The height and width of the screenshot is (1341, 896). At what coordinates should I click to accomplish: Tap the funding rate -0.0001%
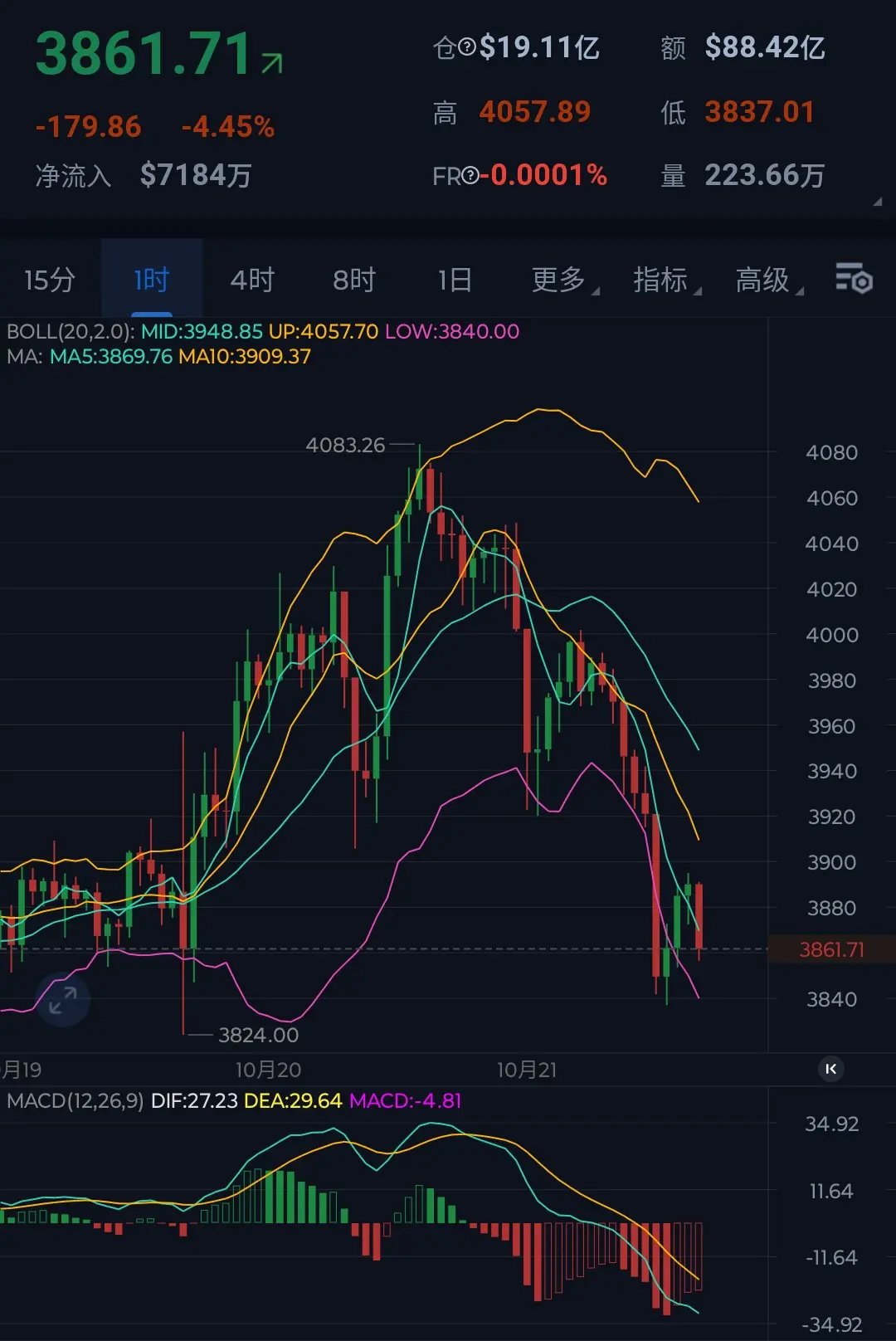544,175
